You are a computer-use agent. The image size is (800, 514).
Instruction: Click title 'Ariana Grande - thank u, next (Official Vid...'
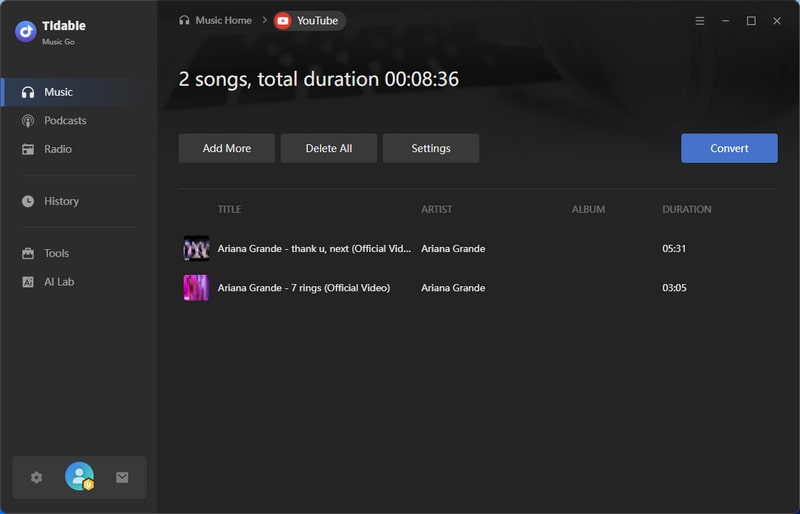[314, 249]
